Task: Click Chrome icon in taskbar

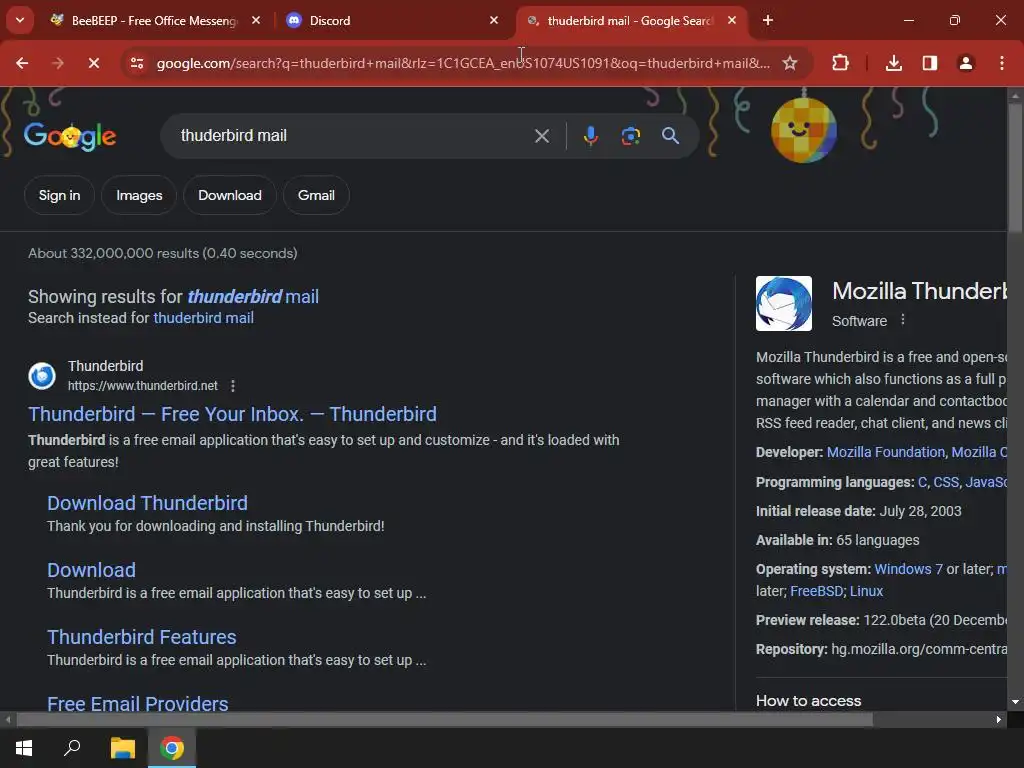Action: 172,748
